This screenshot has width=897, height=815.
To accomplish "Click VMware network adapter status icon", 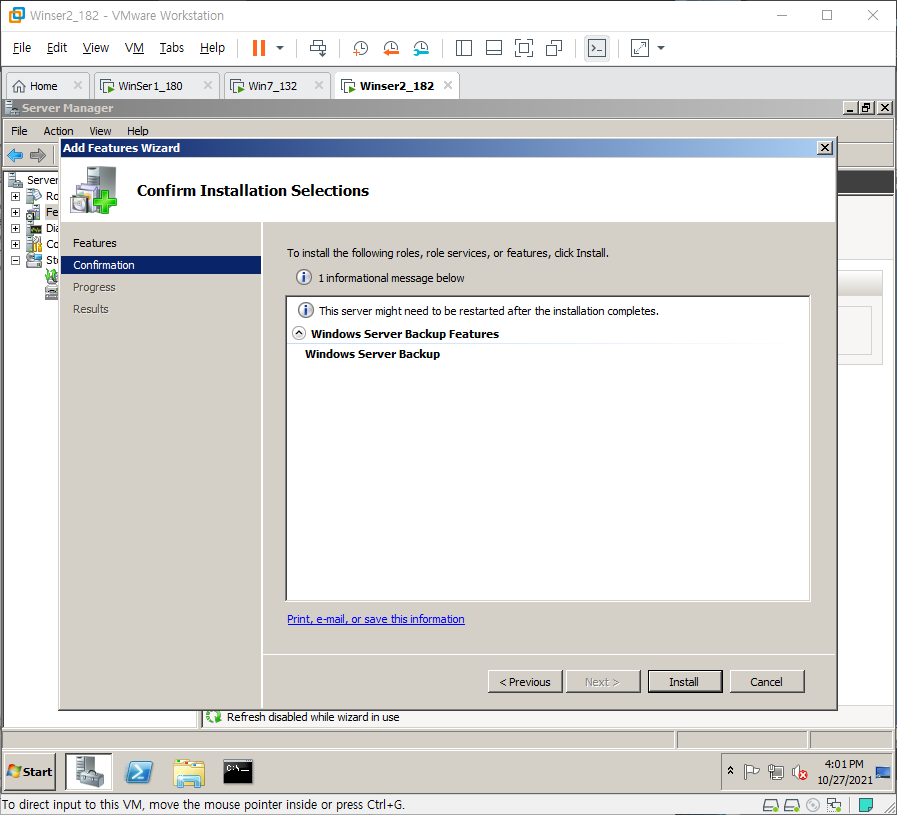I will coord(834,805).
